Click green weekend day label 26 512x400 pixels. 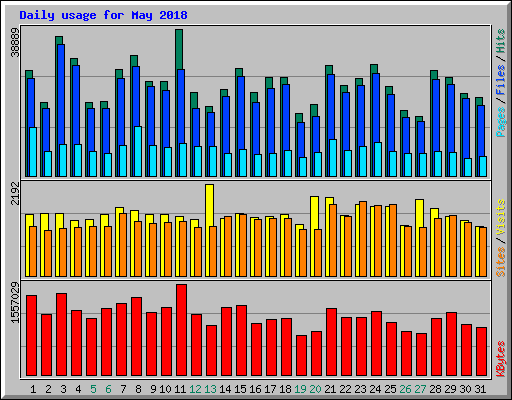tap(405, 389)
